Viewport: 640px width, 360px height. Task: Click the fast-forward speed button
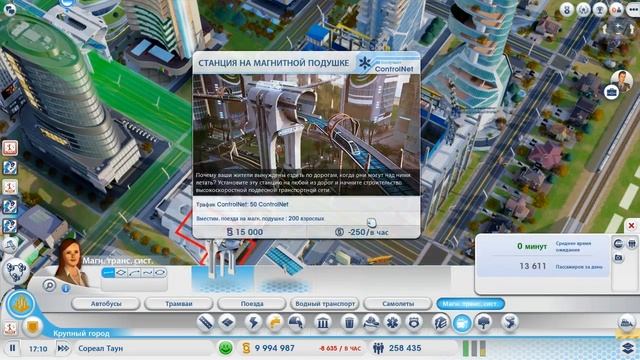pyautogui.click(x=63, y=348)
